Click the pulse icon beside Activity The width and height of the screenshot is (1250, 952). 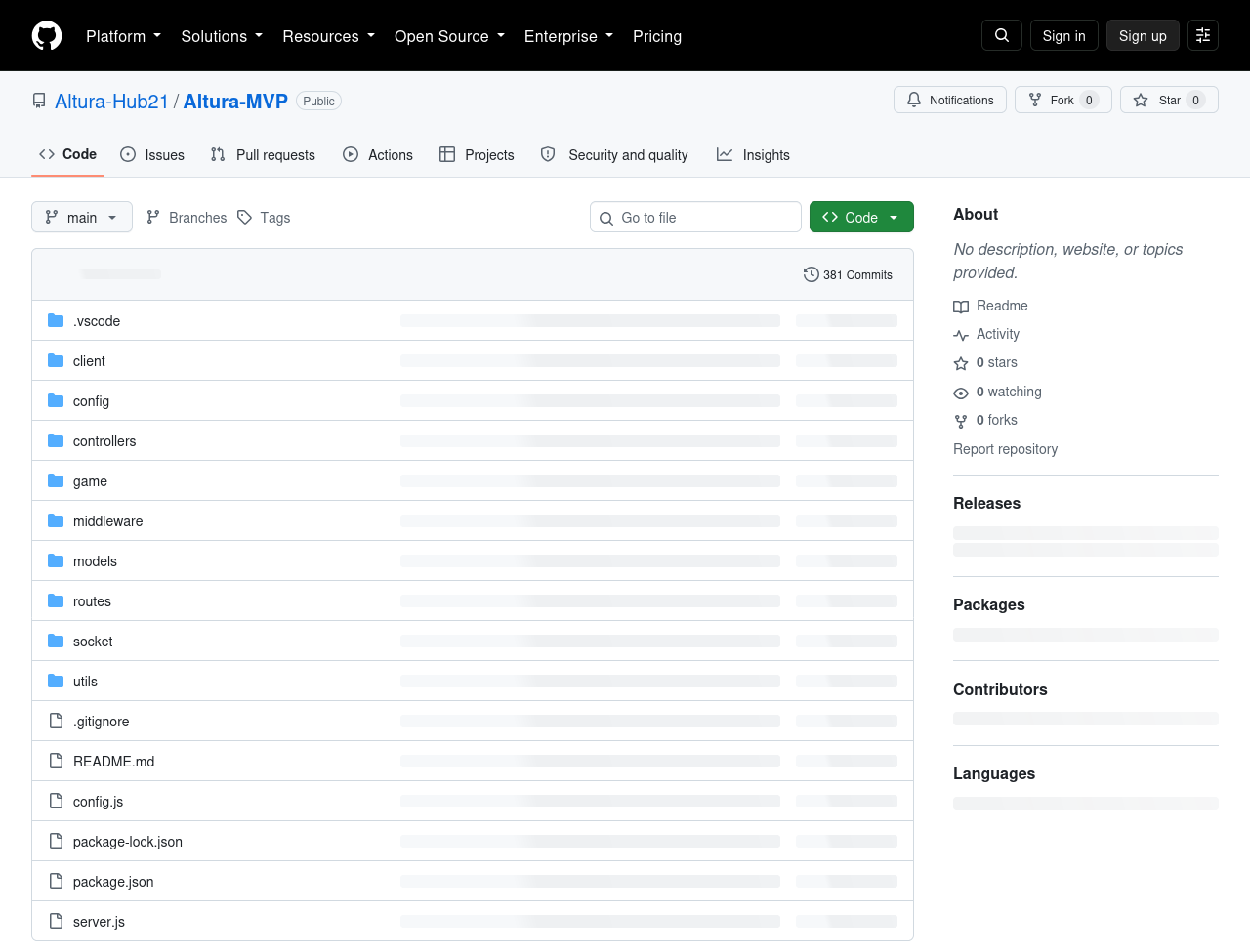point(961,335)
